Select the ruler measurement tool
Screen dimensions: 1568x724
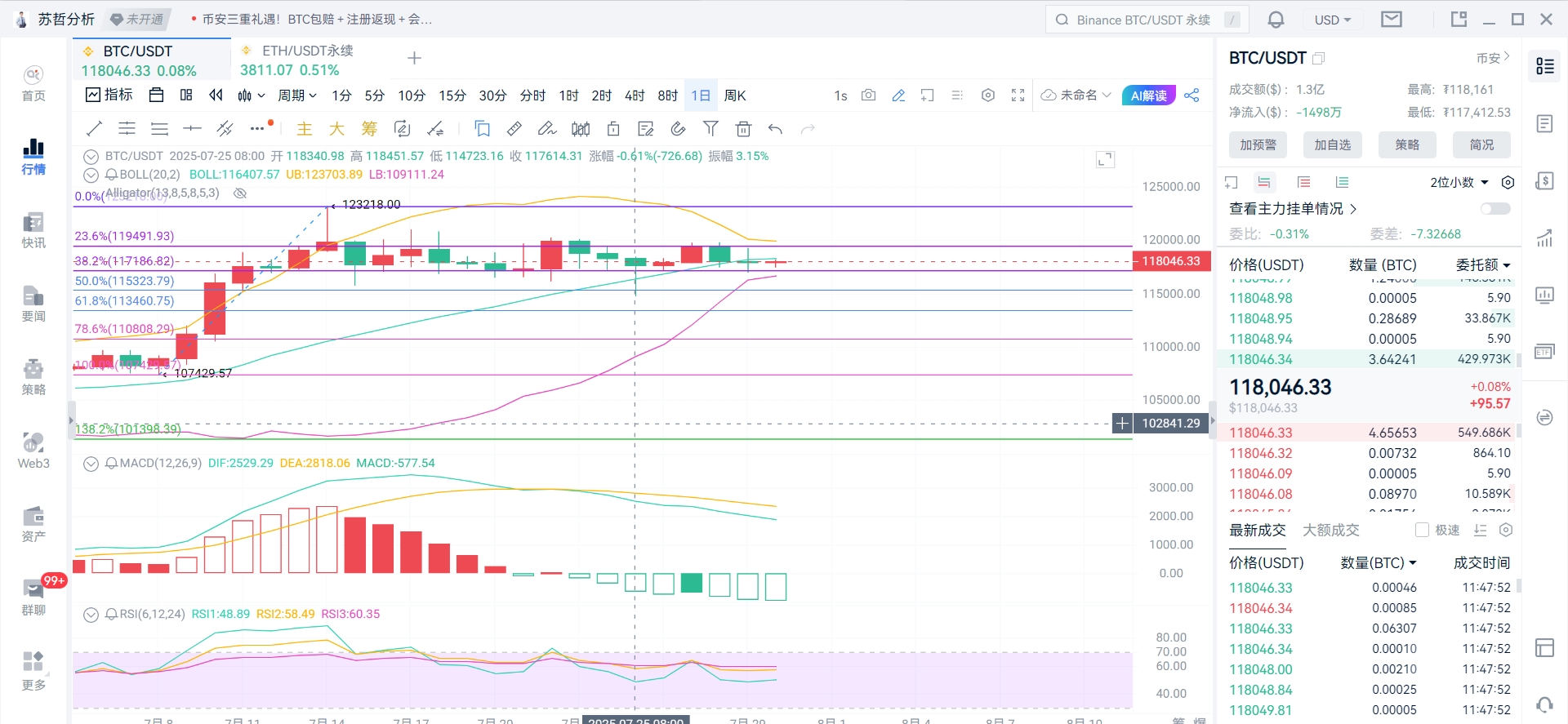tap(514, 128)
